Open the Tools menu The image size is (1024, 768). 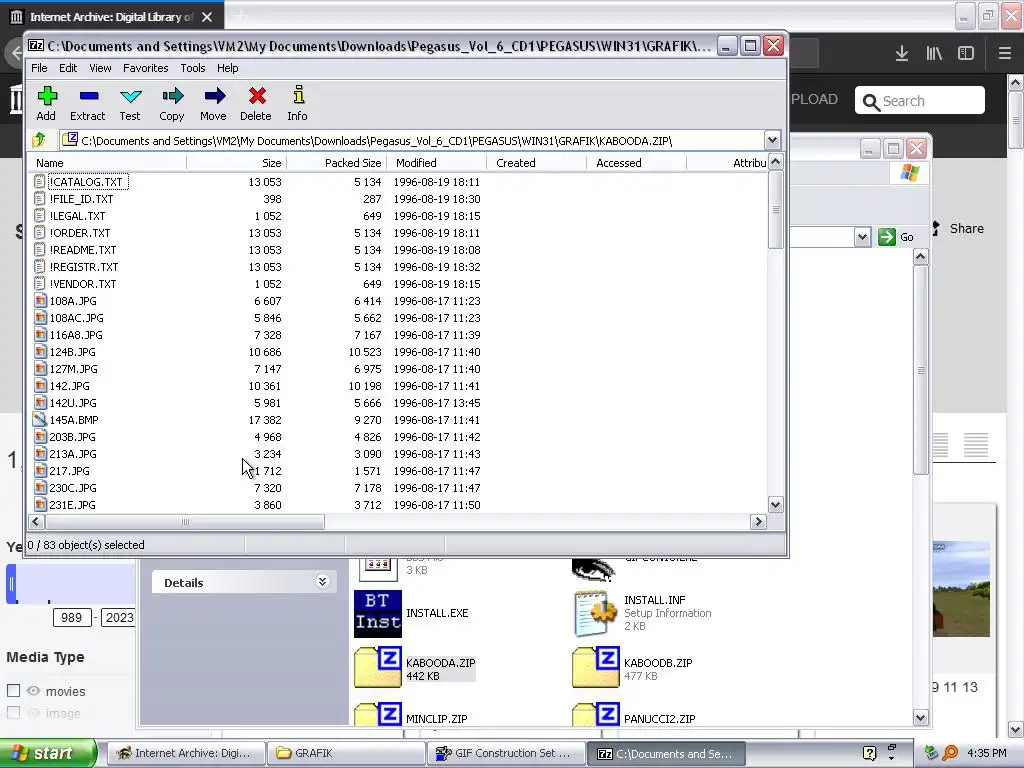coord(193,68)
